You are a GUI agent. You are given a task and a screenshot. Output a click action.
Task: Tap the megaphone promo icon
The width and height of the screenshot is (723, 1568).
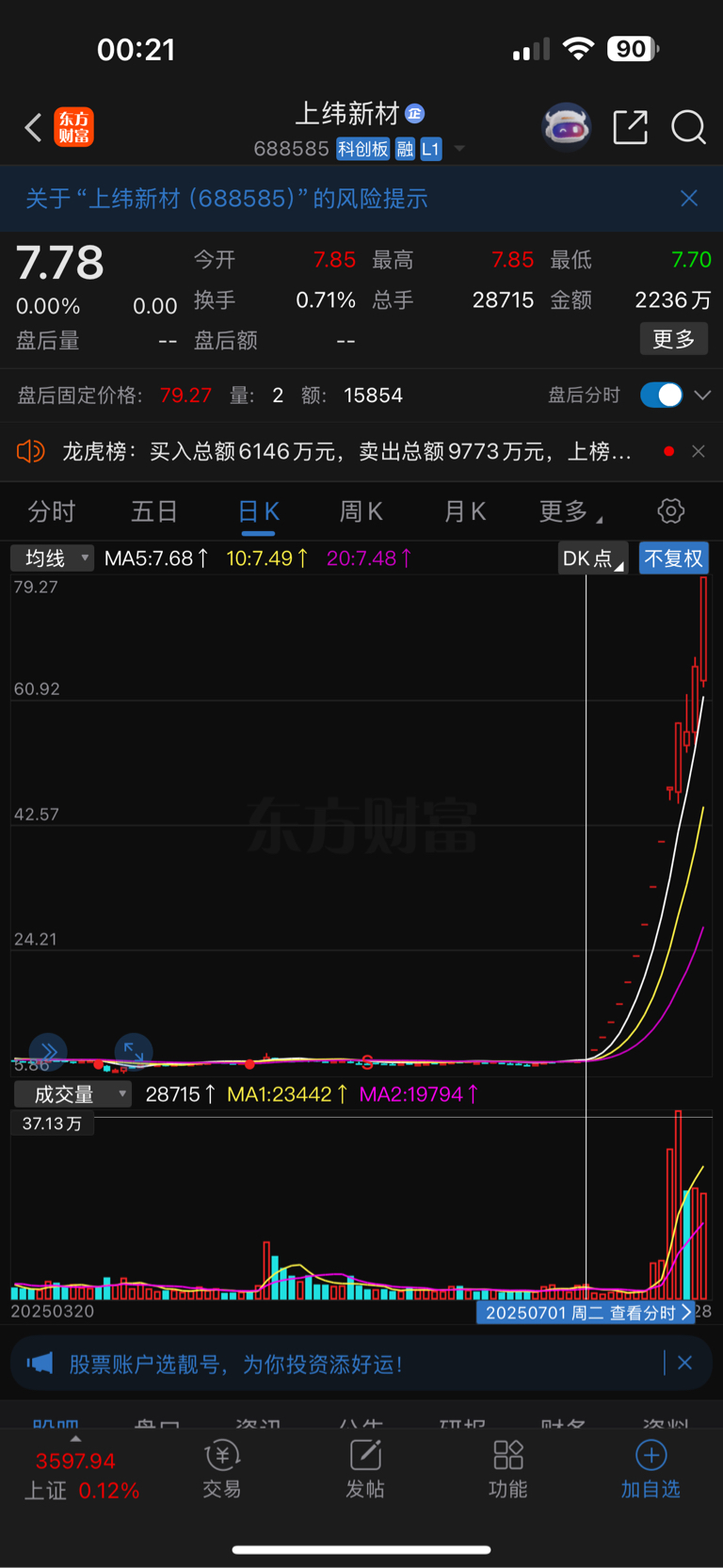click(x=40, y=1364)
